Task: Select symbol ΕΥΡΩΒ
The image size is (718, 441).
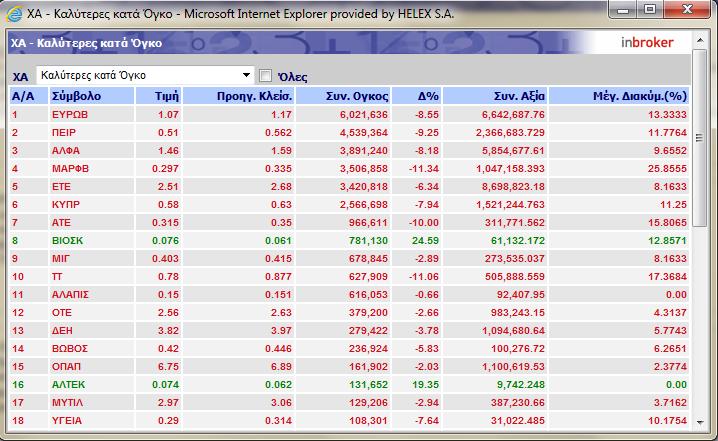Action: pos(70,114)
